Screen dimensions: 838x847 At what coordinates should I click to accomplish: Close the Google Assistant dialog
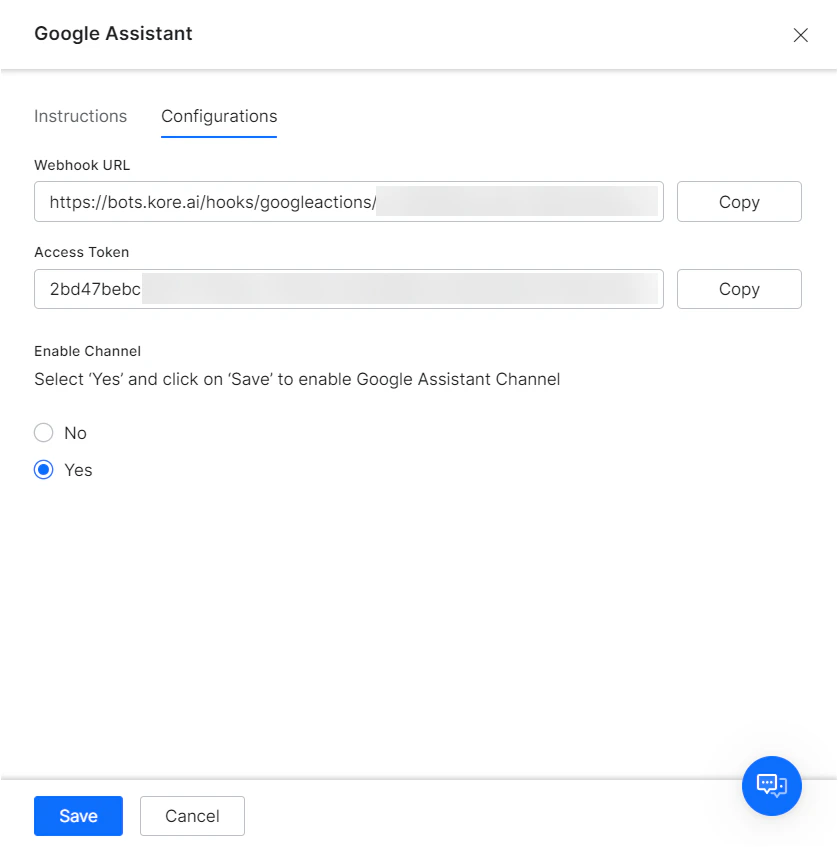[x=800, y=35]
